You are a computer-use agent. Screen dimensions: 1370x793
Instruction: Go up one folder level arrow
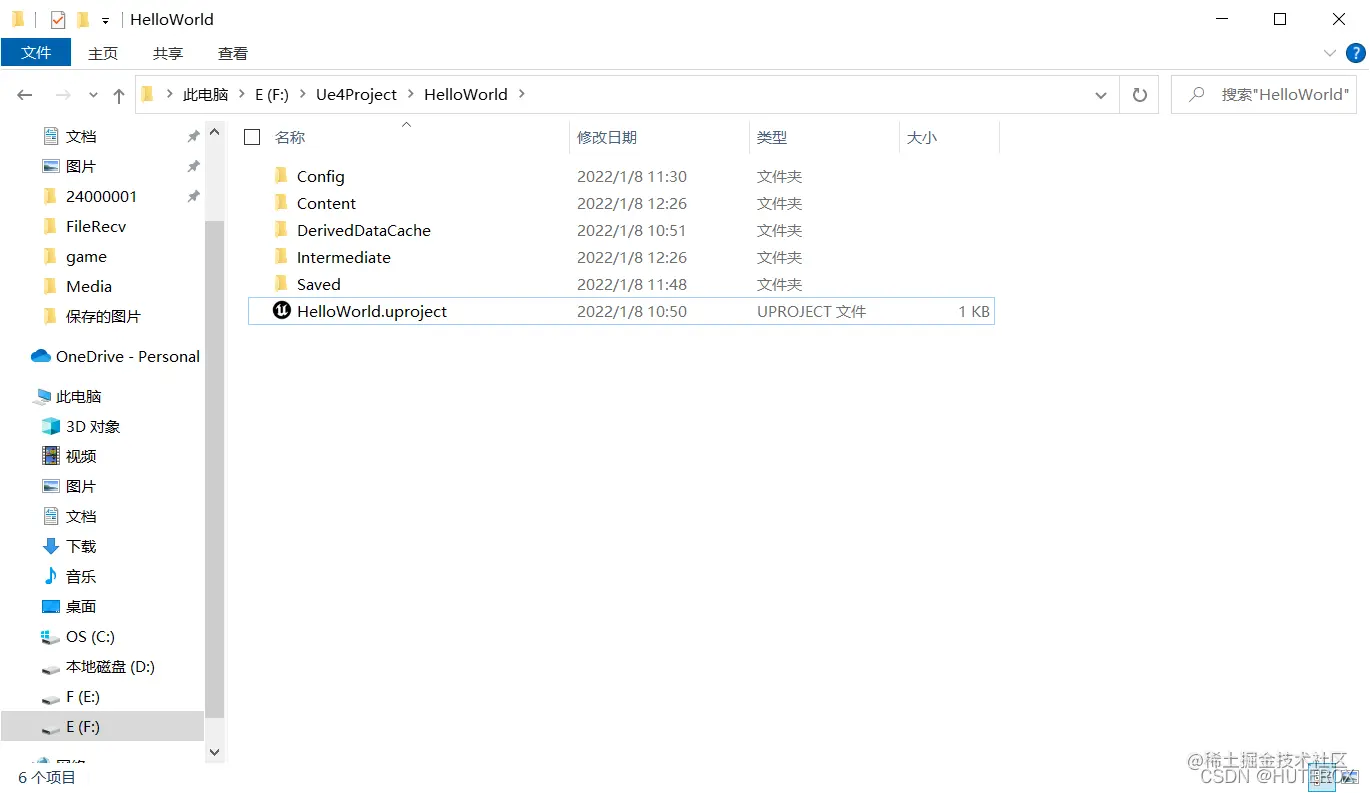(119, 95)
